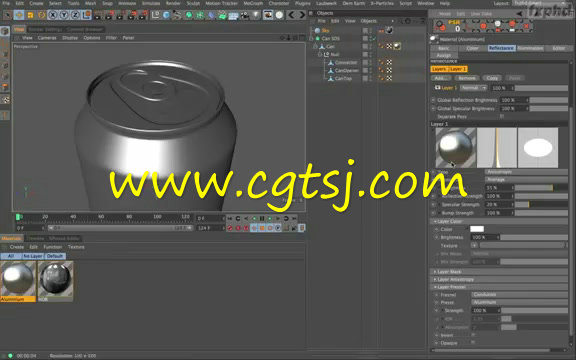Image resolution: width=576 pixels, height=360 pixels.
Task: Click the live selection arrow tool
Action: point(7,15)
